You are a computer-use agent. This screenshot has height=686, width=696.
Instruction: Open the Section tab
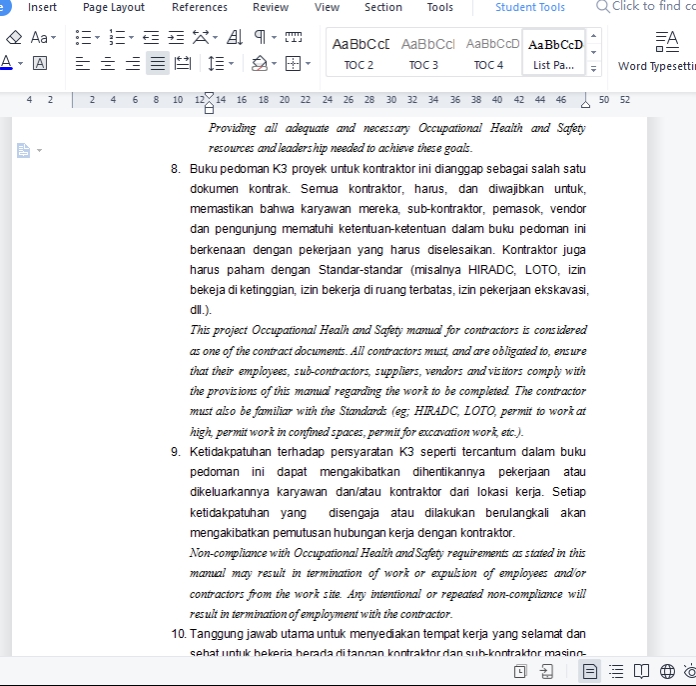tap(383, 7)
